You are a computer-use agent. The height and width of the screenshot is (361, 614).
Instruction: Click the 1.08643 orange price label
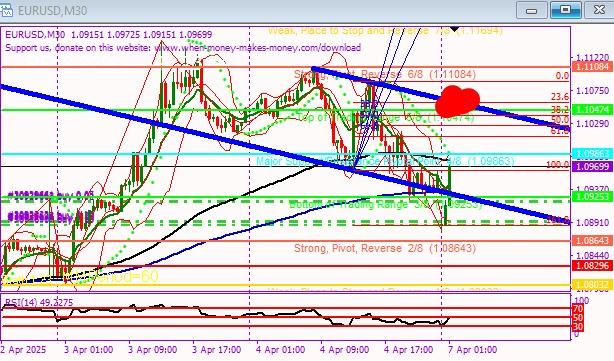[x=592, y=241]
